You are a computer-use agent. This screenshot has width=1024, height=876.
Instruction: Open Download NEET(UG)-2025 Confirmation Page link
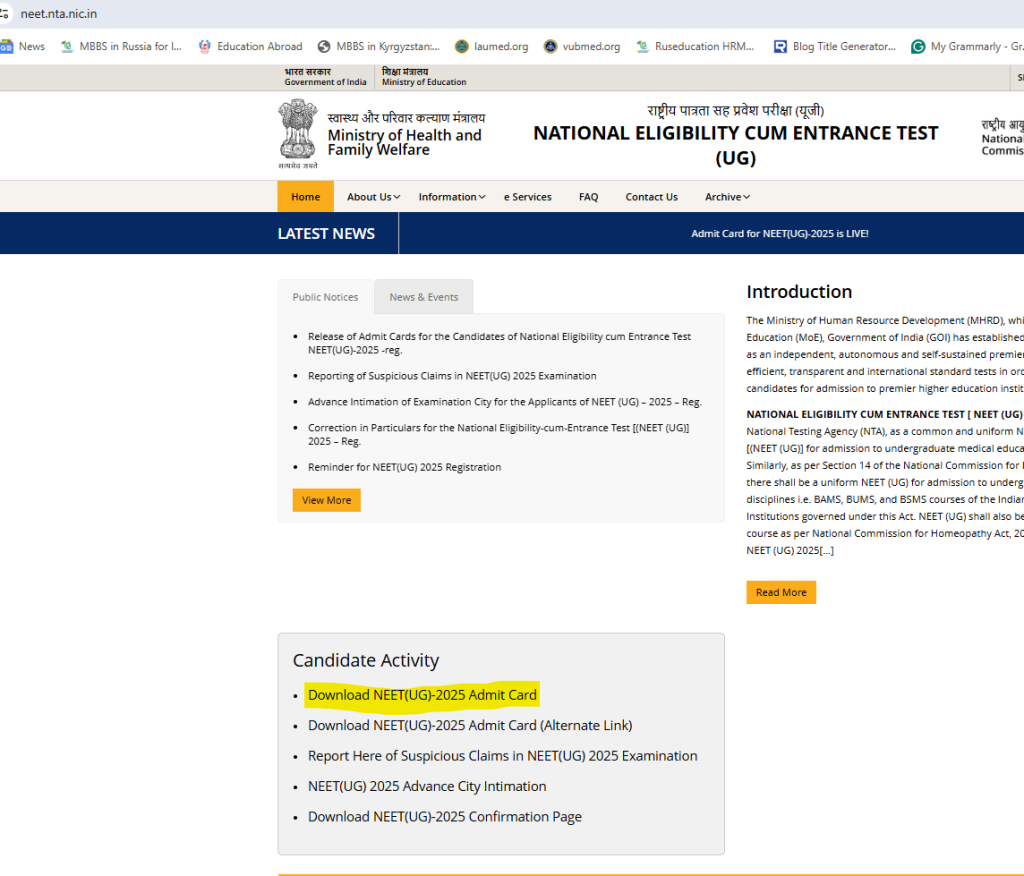(x=445, y=817)
